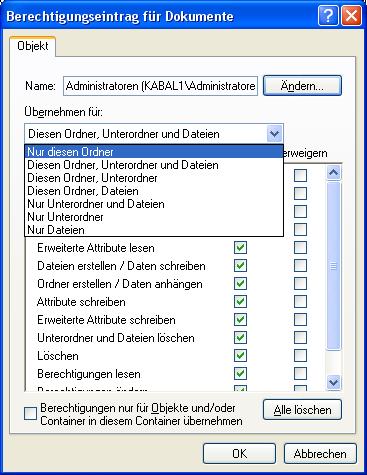Enable 'Berechtigungen nur für Objekte' checkbox
The width and height of the screenshot is (367, 475).
tap(30, 414)
